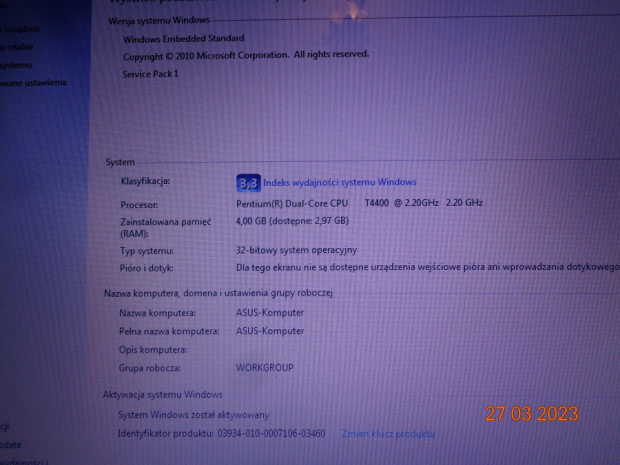Viewport: 620px width, 465px height.
Task: Open the sidebar link ending in 'zdalne'
Action: [x=17, y=47]
